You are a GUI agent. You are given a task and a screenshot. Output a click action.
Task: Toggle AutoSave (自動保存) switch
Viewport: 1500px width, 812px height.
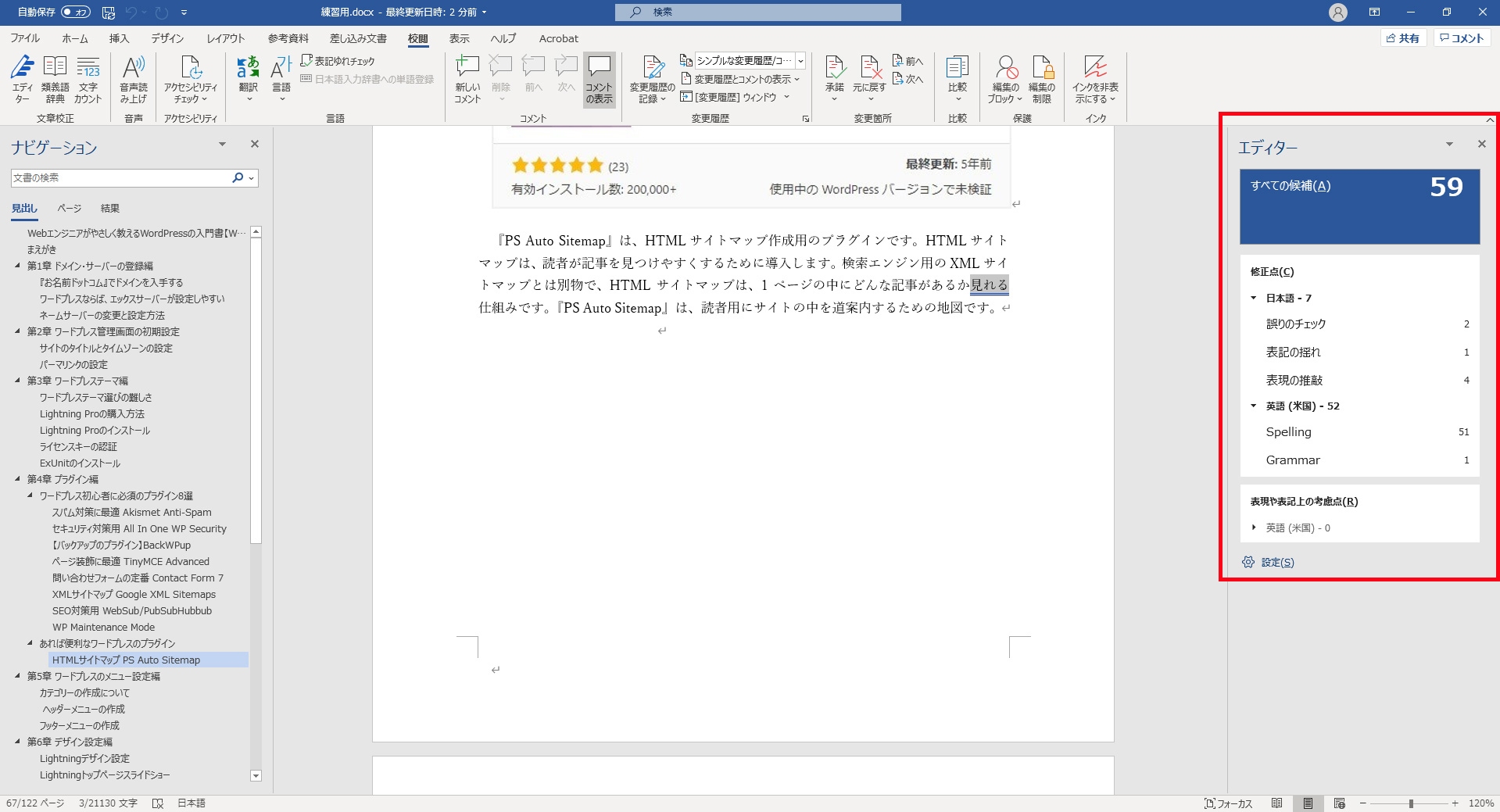click(x=76, y=13)
